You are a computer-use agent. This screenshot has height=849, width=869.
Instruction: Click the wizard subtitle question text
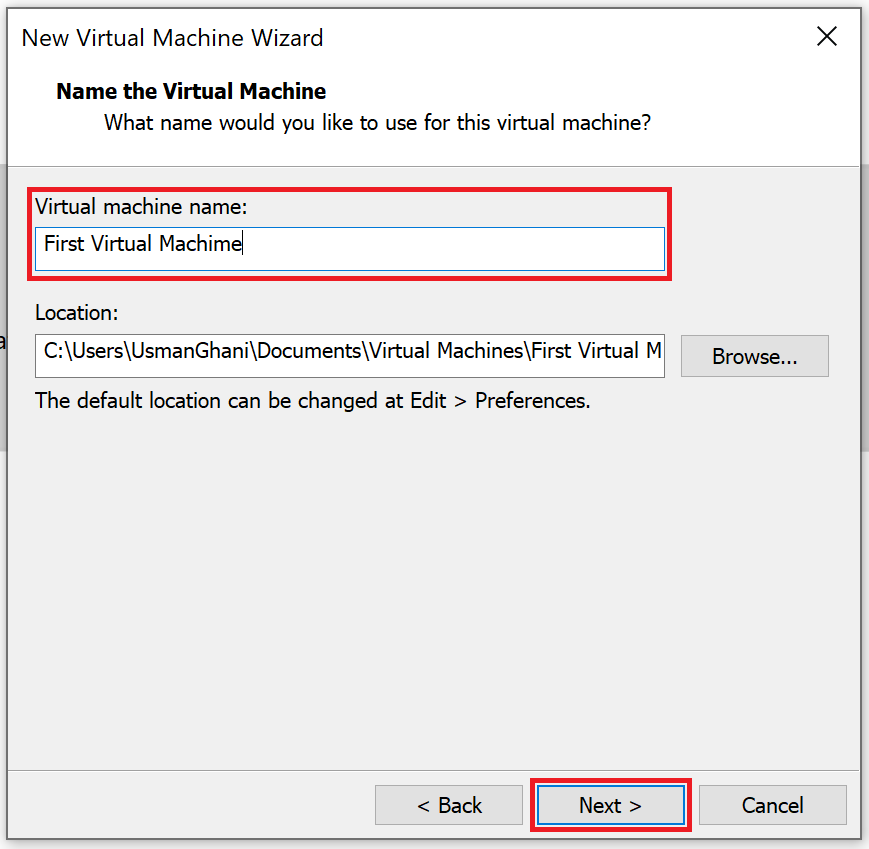(x=375, y=122)
